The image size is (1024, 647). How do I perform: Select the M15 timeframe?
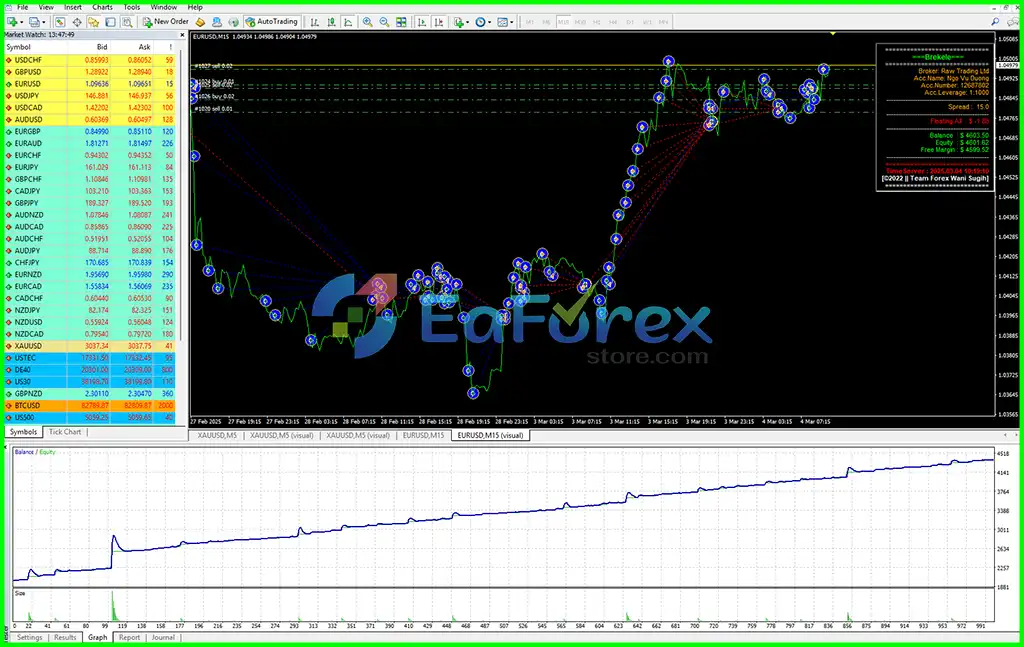[563, 22]
